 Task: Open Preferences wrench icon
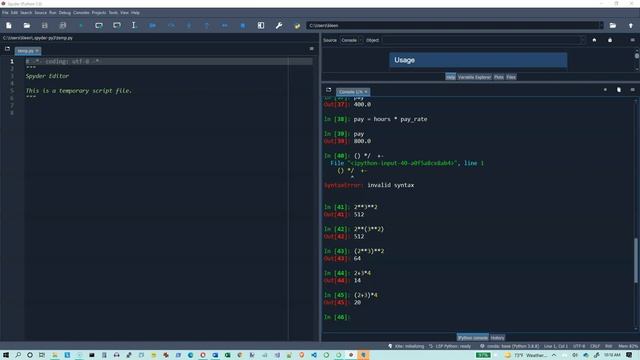(279, 25)
